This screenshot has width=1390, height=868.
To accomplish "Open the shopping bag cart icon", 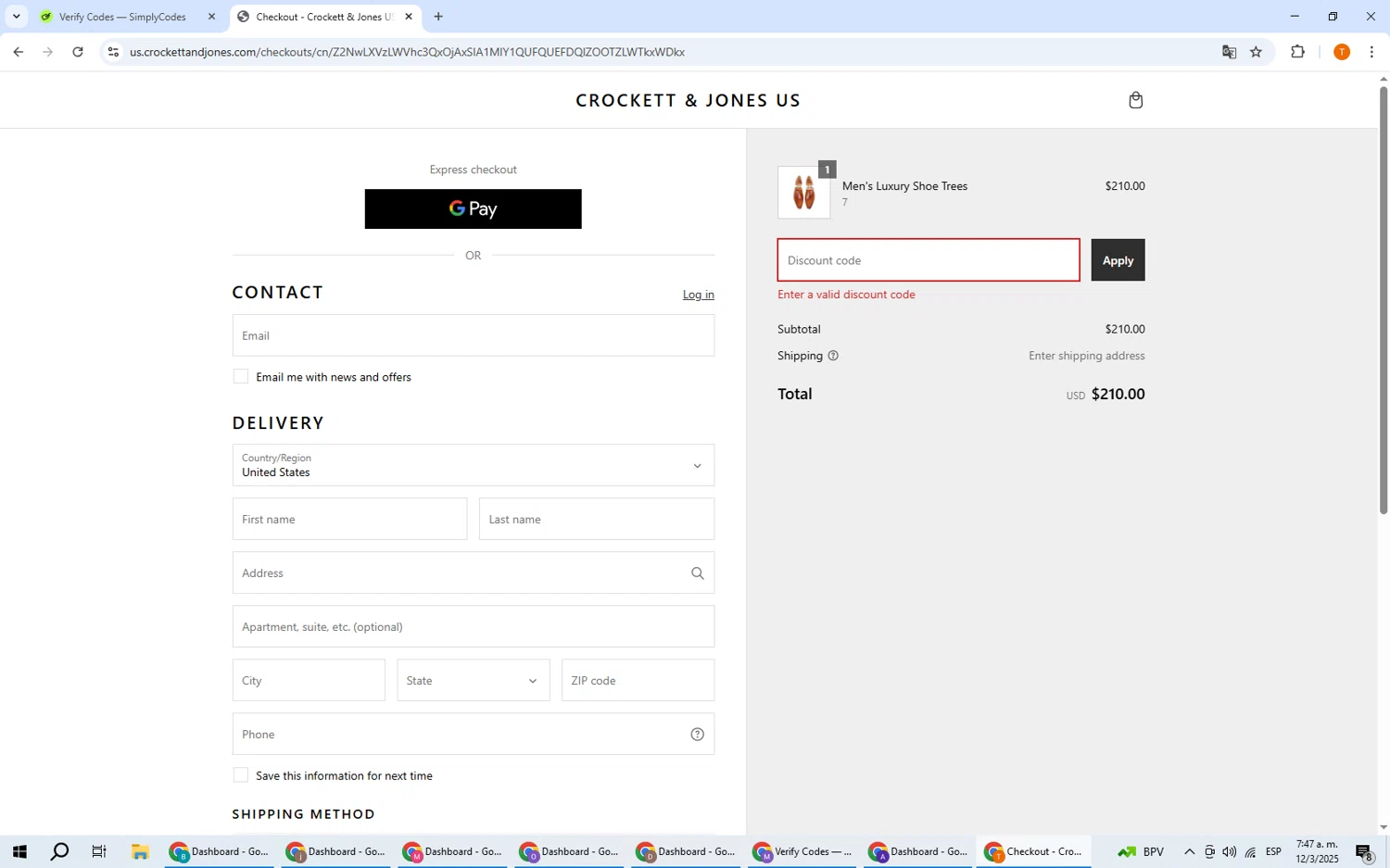I will [1135, 100].
